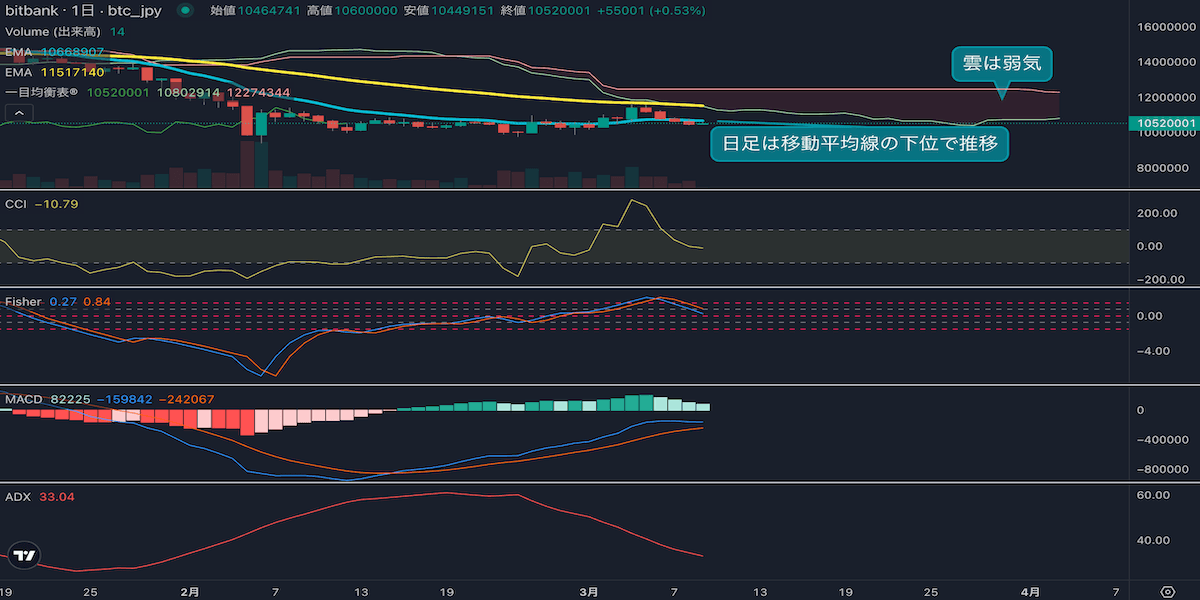1200x600 pixels.
Task: Select the MACD indicator label
Action: 23,399
